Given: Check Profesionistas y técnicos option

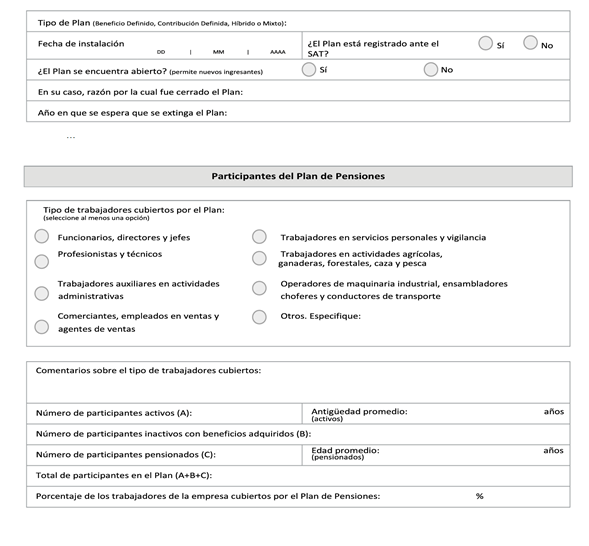Looking at the screenshot, I should click(42, 261).
